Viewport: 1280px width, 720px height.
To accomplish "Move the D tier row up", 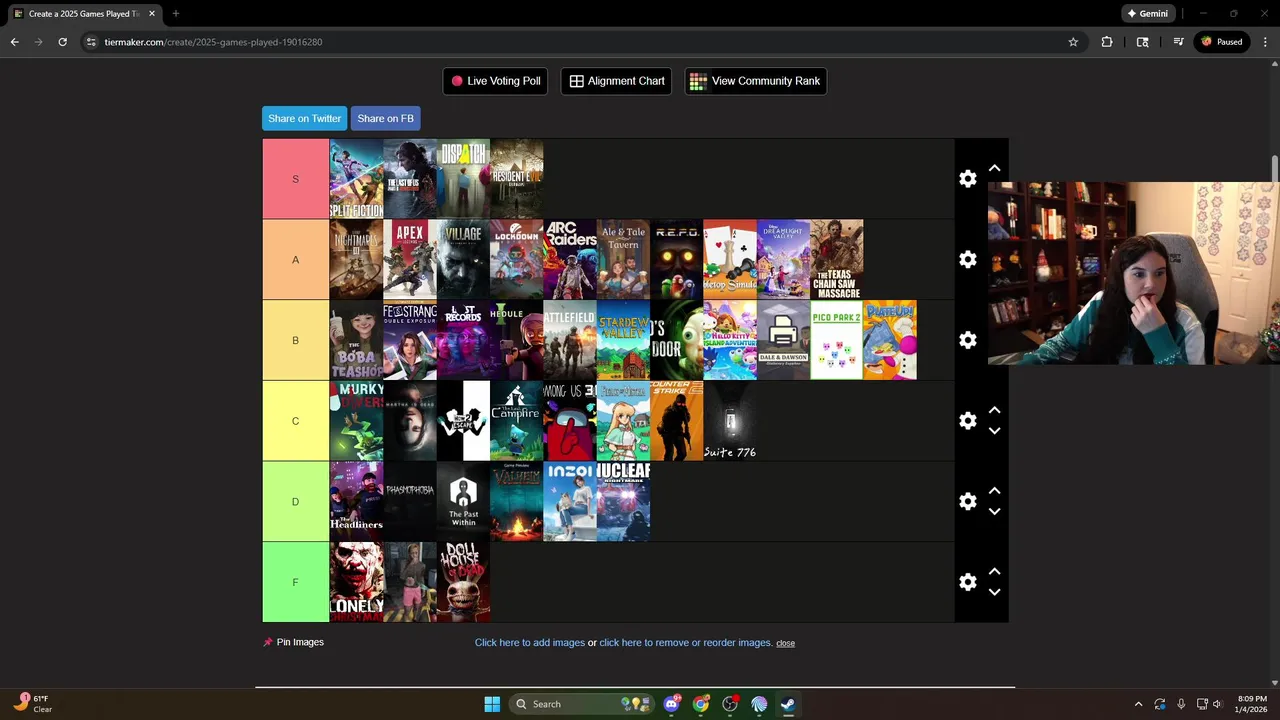I will 994,491.
